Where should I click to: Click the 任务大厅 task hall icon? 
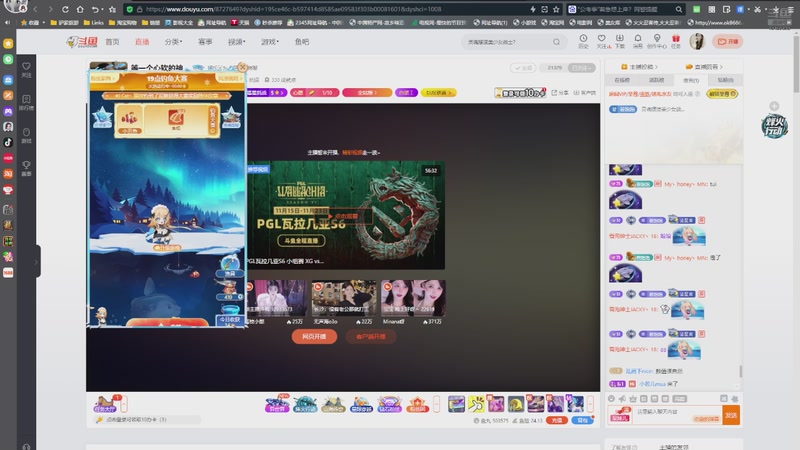pos(105,404)
